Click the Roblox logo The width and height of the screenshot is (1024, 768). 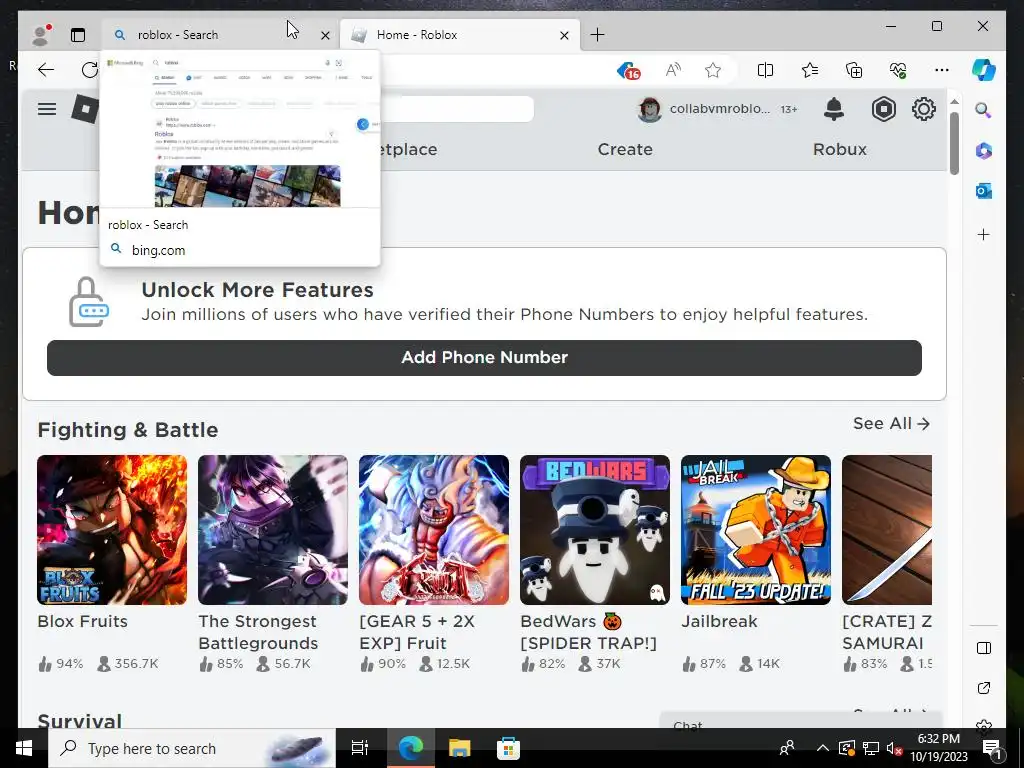point(85,108)
